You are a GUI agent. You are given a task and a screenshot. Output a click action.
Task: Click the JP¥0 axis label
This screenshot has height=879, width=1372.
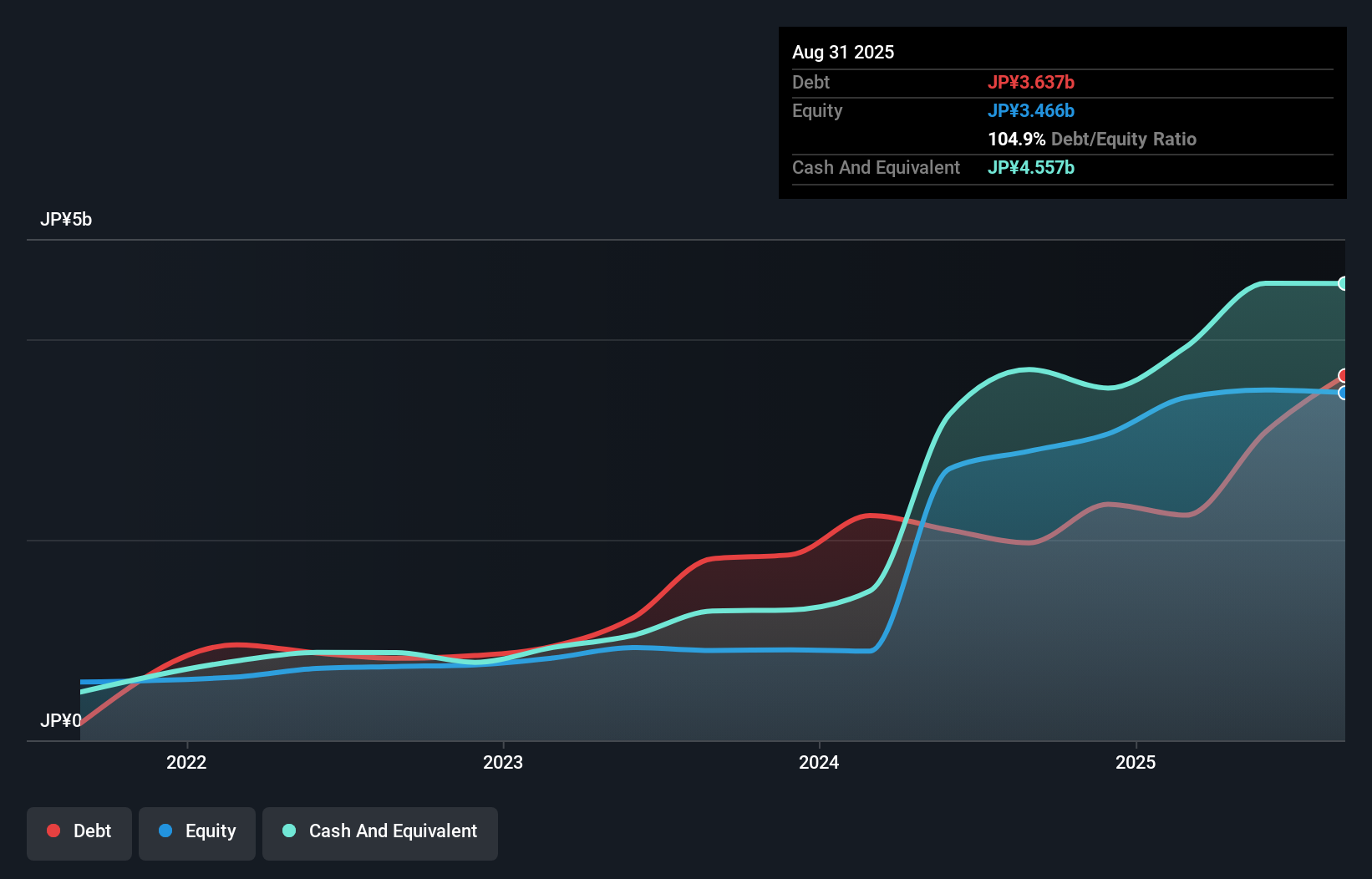tap(60, 720)
